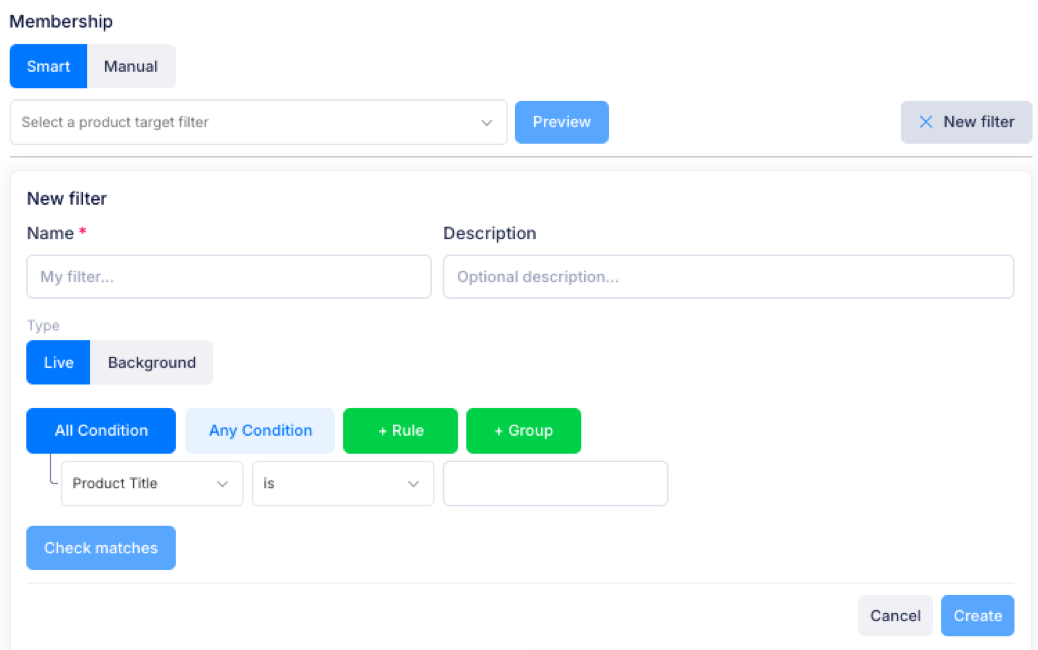The width and height of the screenshot is (1038, 650).
Task: Focus the Optional description field
Action: (728, 277)
